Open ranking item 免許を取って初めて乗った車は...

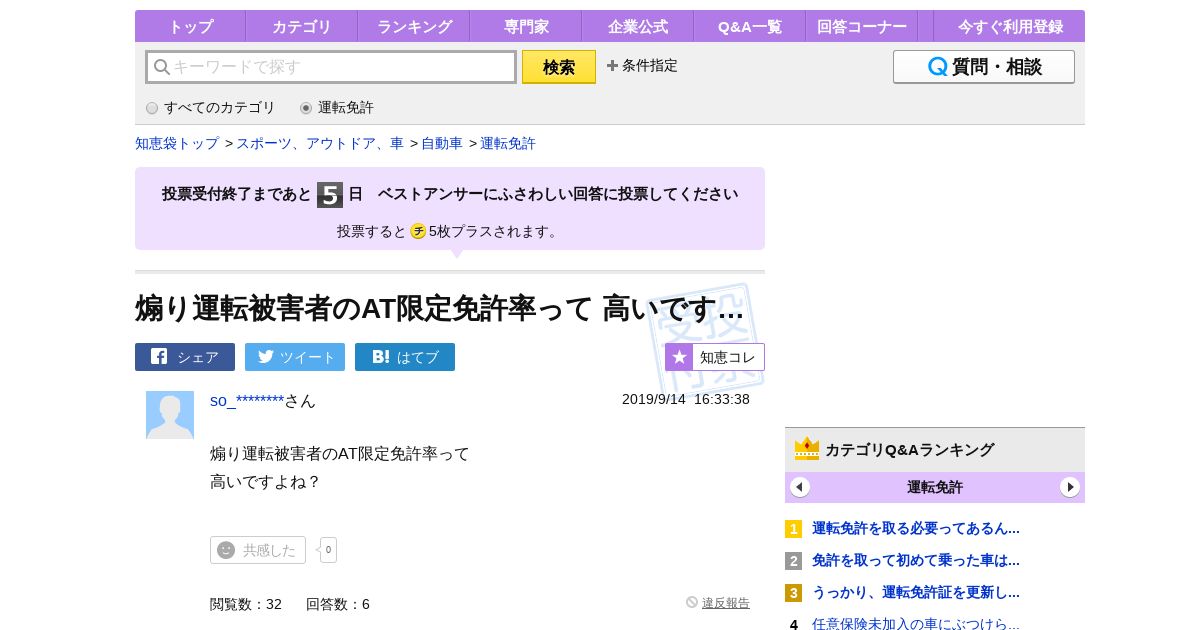click(x=916, y=560)
